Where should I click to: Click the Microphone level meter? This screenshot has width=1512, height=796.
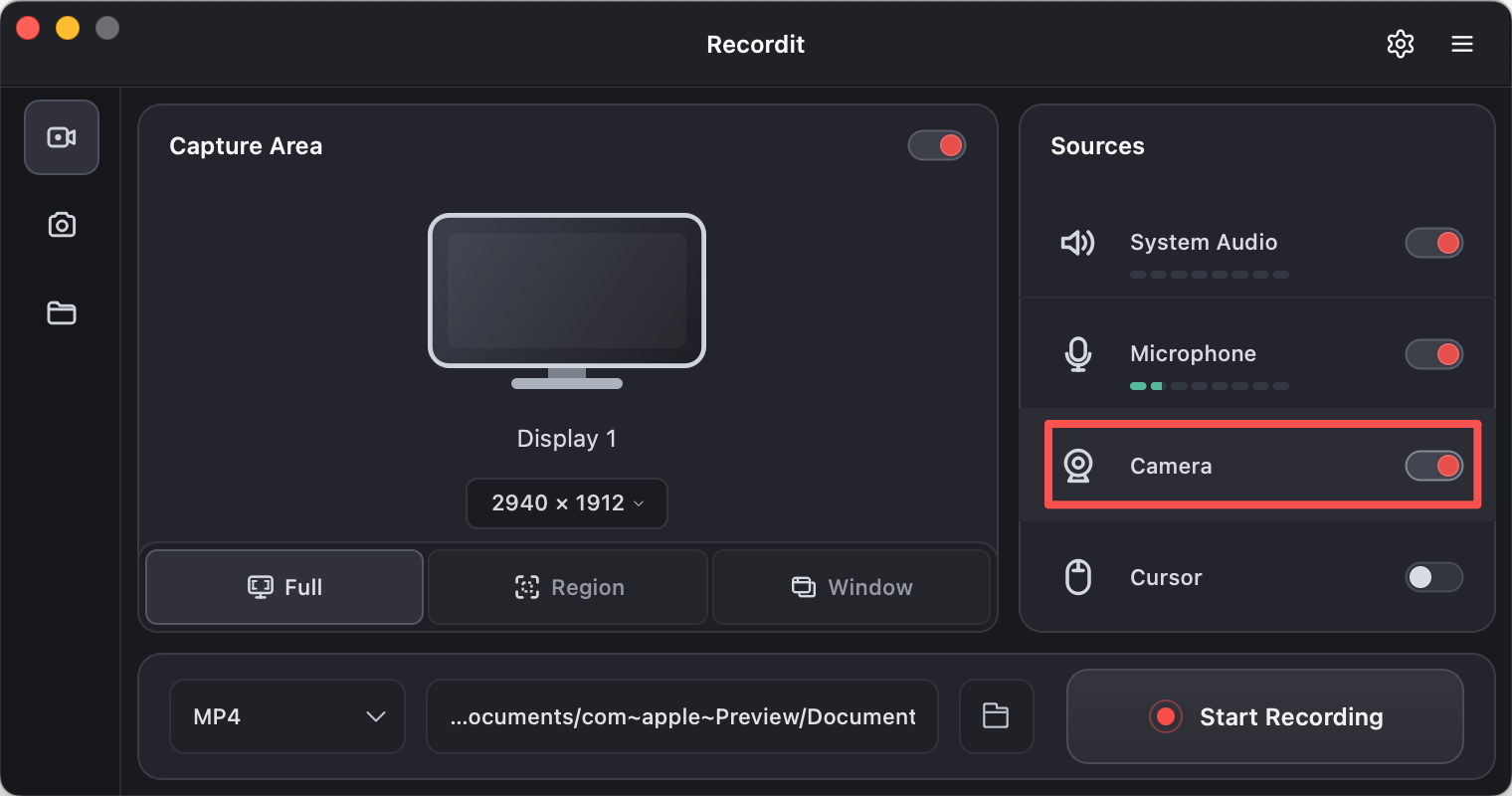tap(1210, 386)
